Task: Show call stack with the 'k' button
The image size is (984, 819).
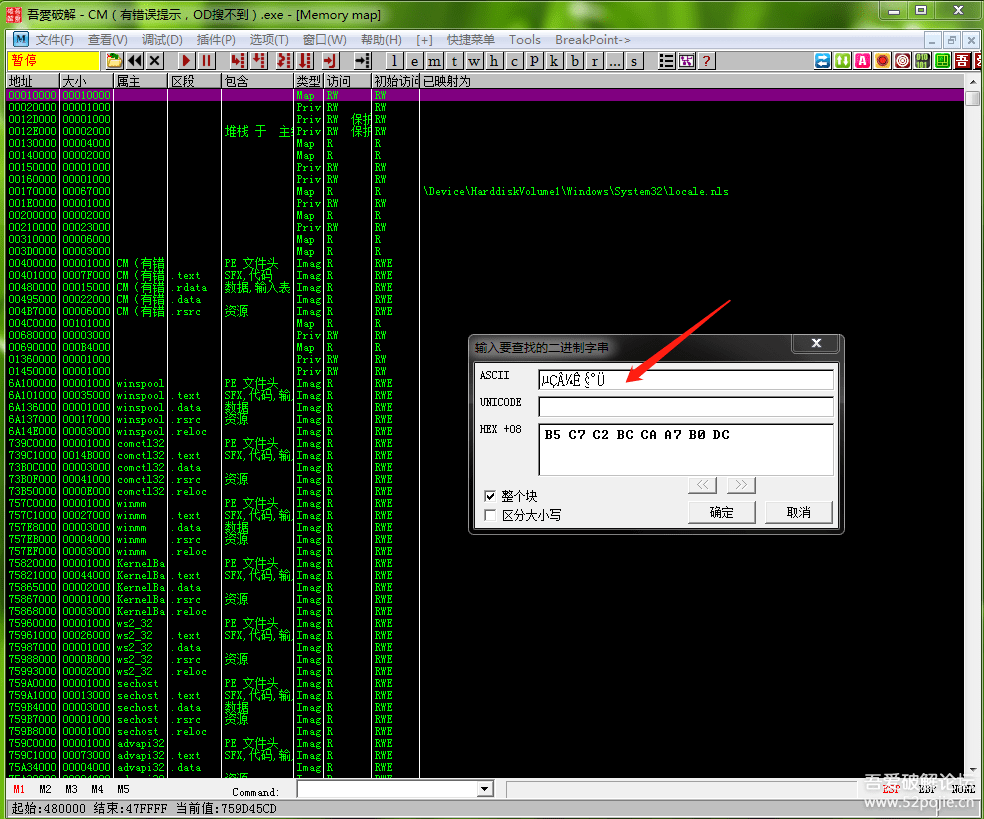Action: 554,61
